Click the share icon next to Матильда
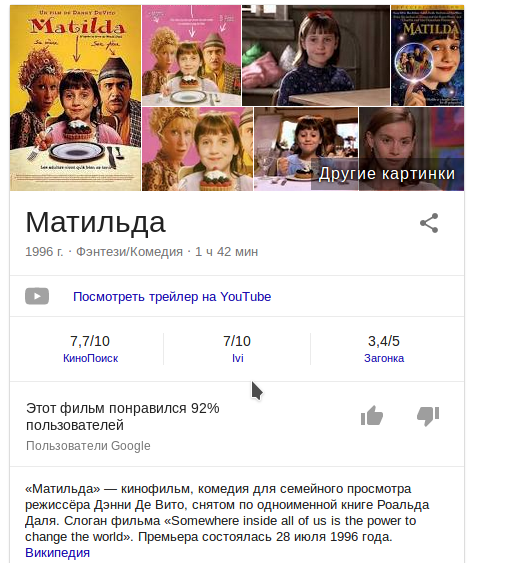The height and width of the screenshot is (563, 511). (429, 223)
